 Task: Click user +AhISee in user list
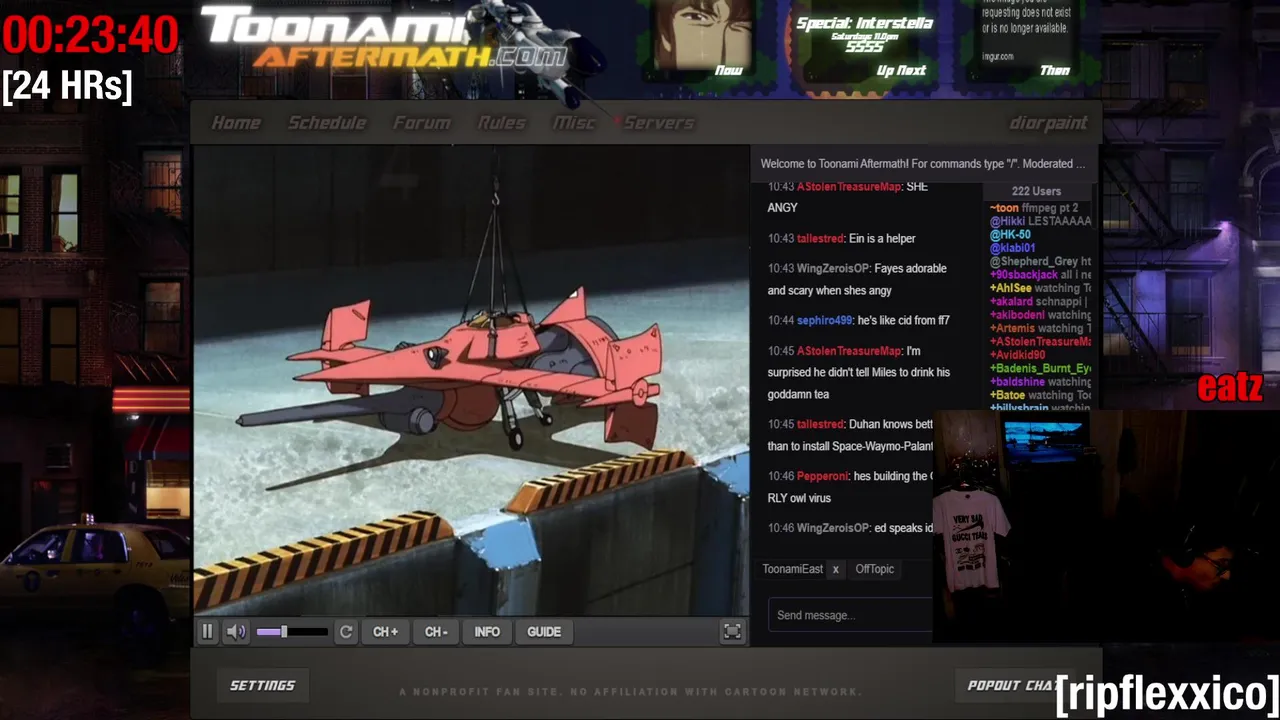click(x=1010, y=288)
